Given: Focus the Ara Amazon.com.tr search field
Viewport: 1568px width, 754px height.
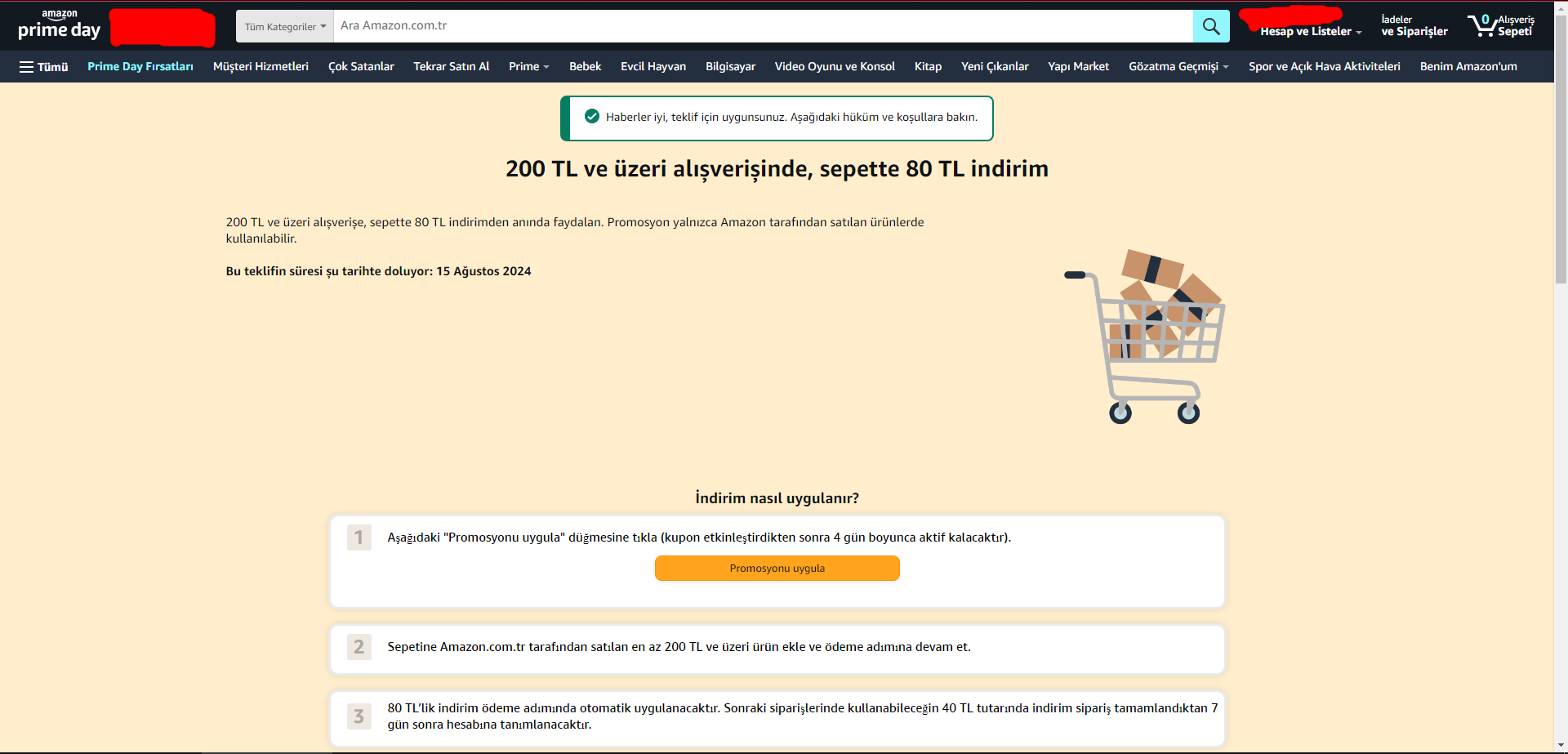Looking at the screenshot, I should 764,26.
